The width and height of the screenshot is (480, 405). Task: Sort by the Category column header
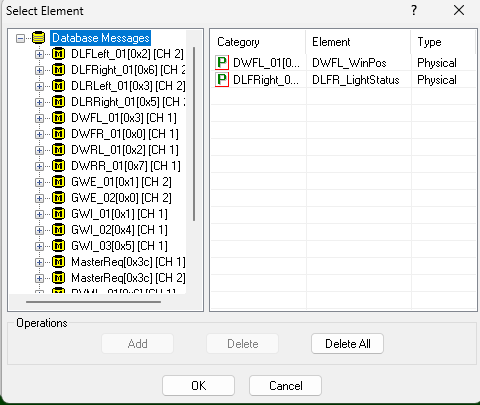(x=258, y=42)
